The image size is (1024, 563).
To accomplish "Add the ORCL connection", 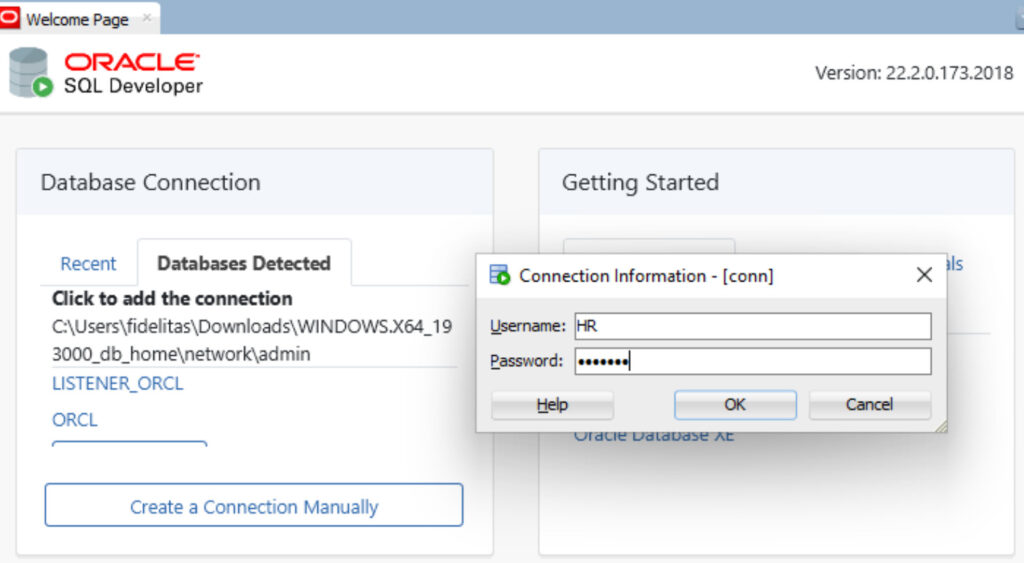I will tap(74, 419).
